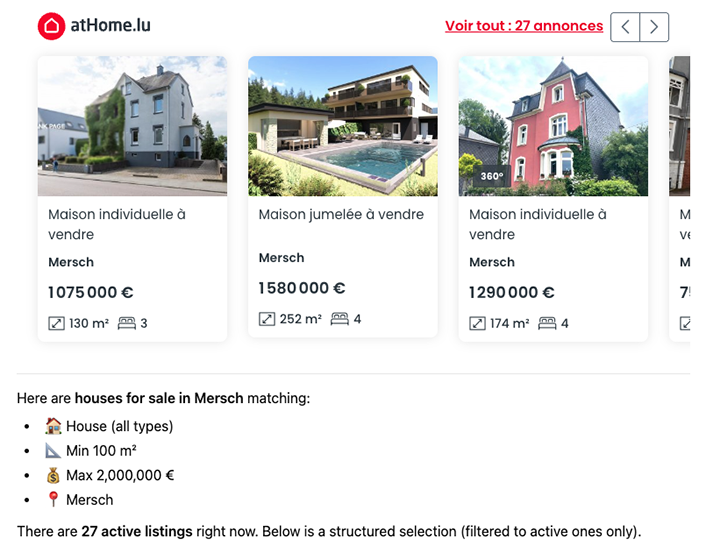The height and width of the screenshot is (553, 706).
Task: Open 'Voir tout : 27 annonces' link
Action: click(523, 26)
